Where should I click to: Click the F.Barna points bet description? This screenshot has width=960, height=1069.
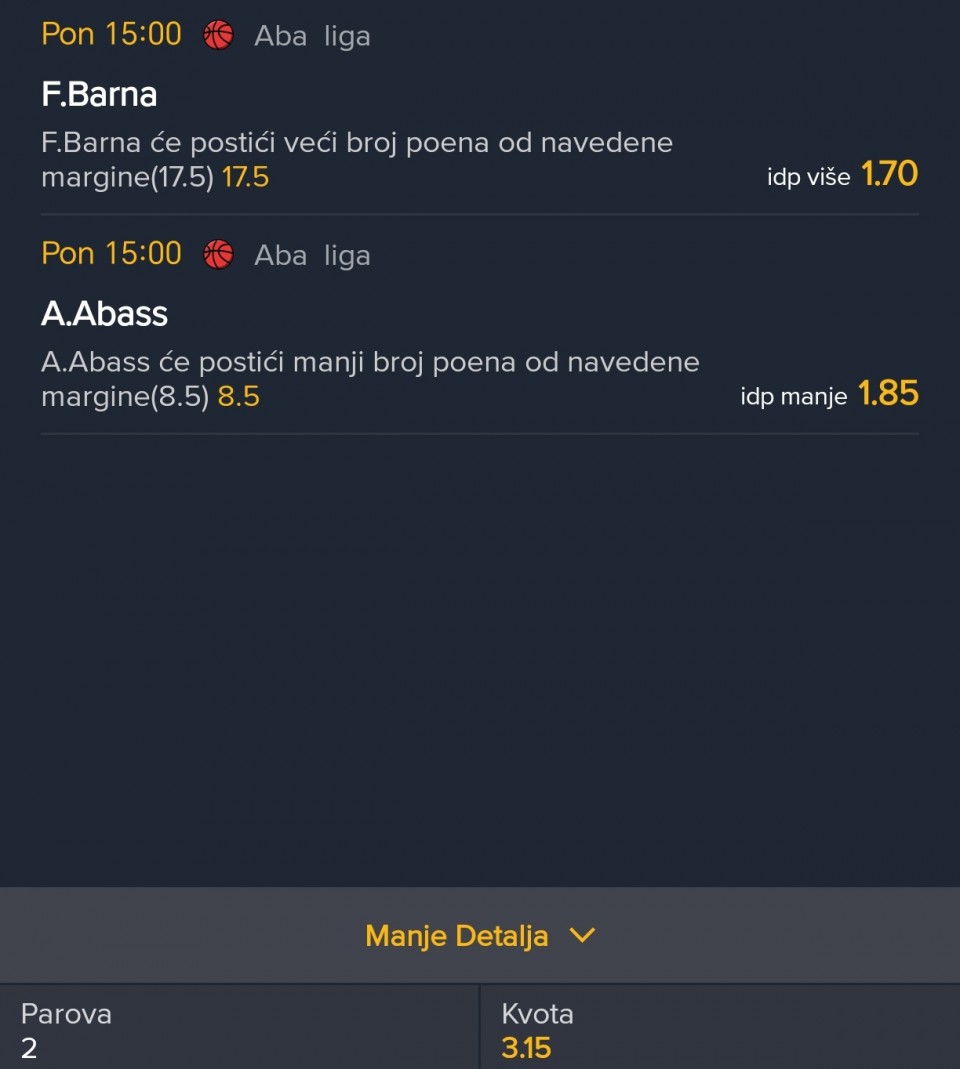point(356,143)
